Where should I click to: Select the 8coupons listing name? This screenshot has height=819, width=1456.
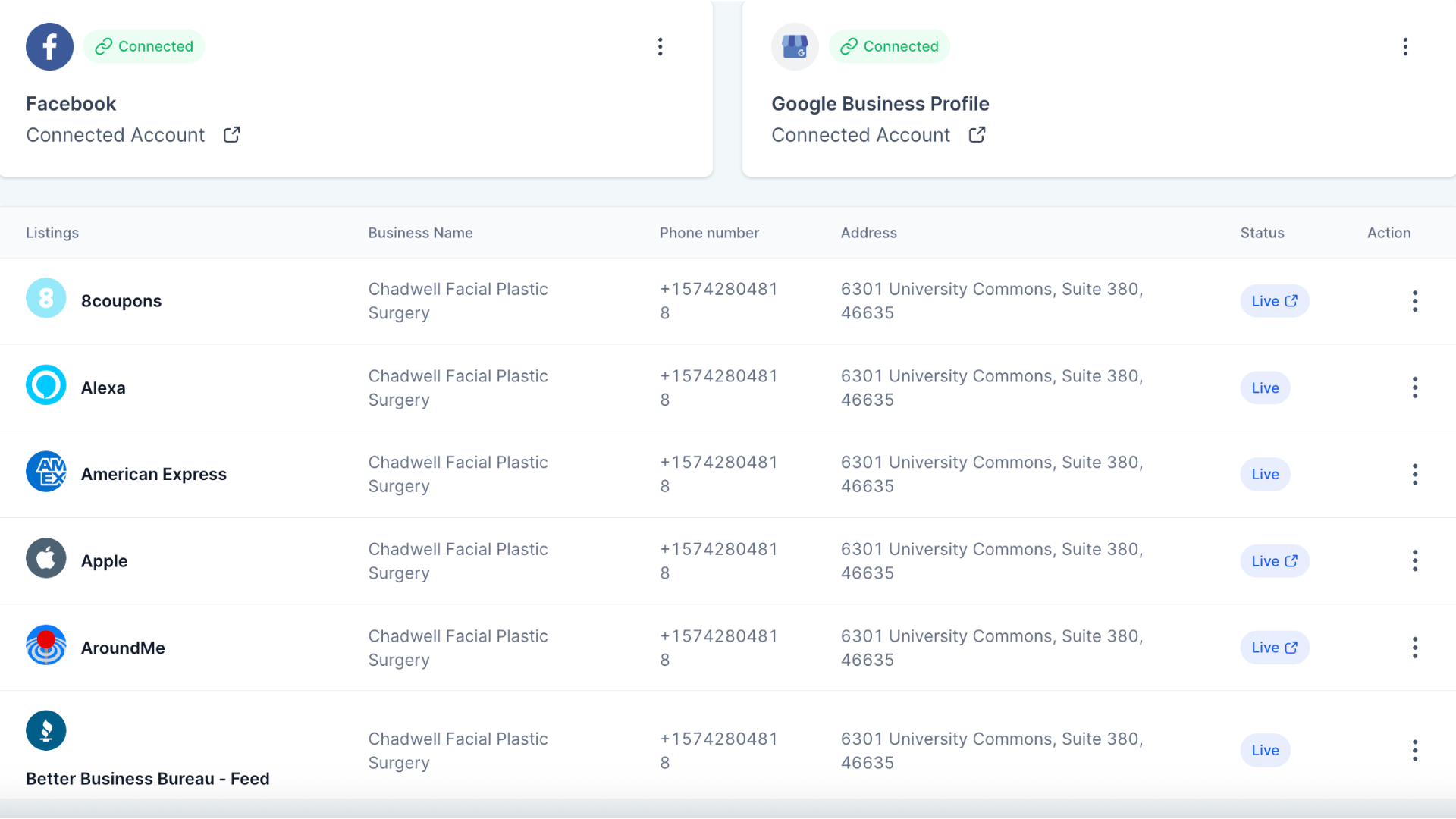coord(121,301)
